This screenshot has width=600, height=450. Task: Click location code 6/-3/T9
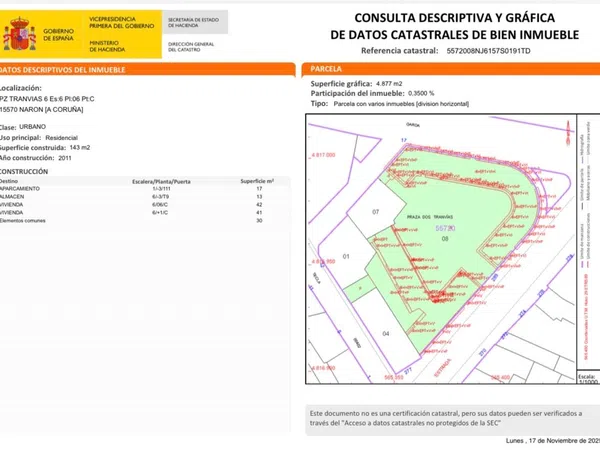[160, 197]
